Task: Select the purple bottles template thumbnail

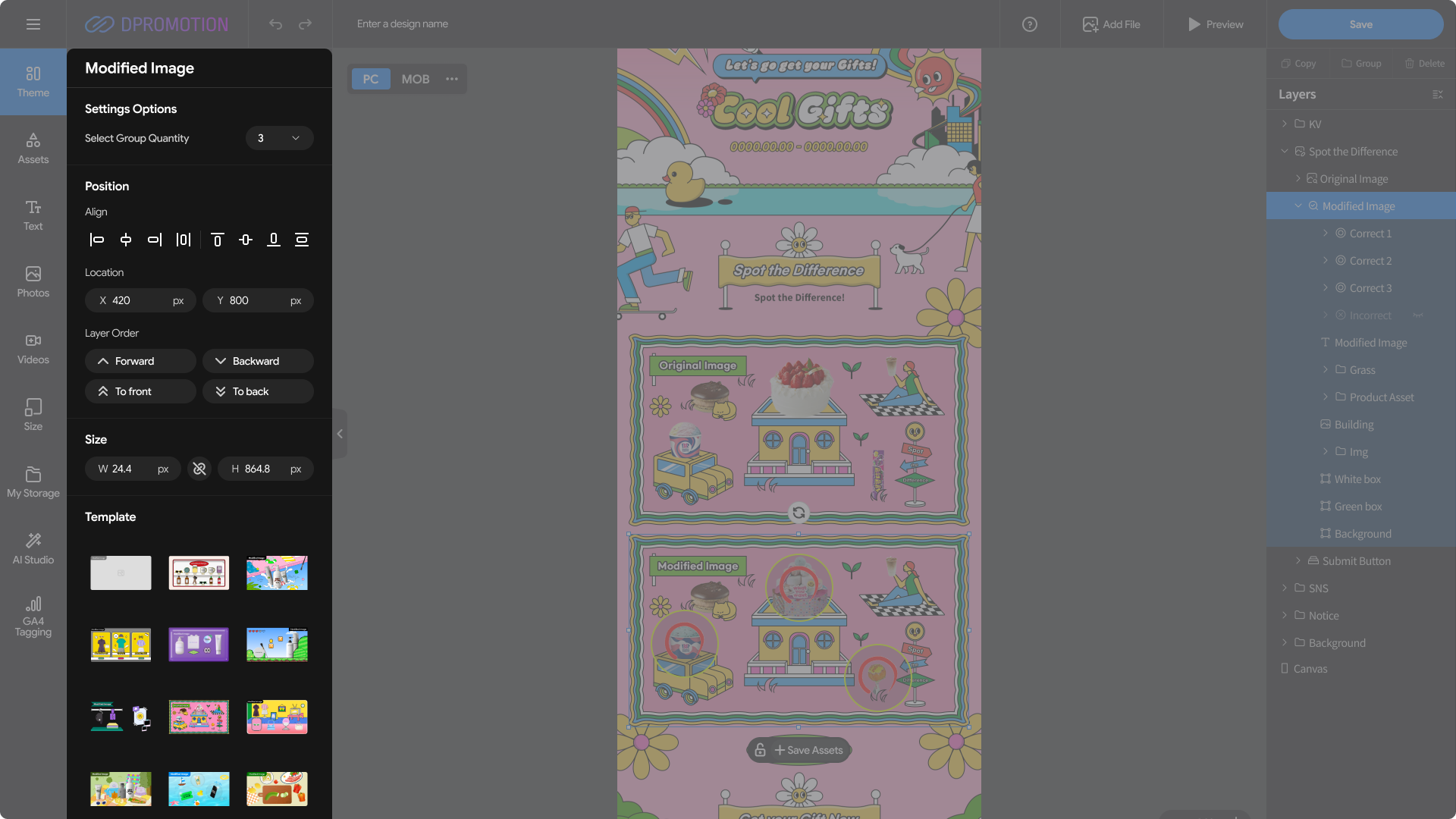Action: coord(199,645)
